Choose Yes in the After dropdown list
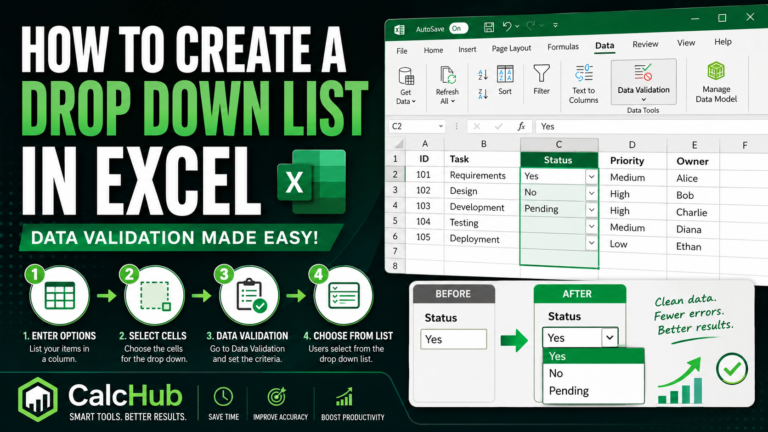Screen dimensions: 768x432 coord(594,356)
